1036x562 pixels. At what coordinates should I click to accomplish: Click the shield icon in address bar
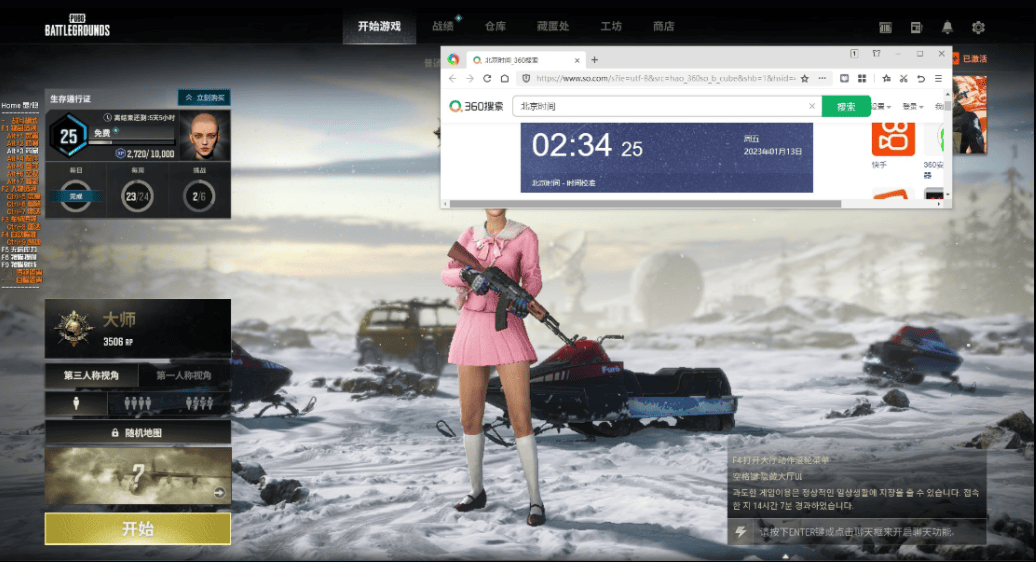pos(526,78)
